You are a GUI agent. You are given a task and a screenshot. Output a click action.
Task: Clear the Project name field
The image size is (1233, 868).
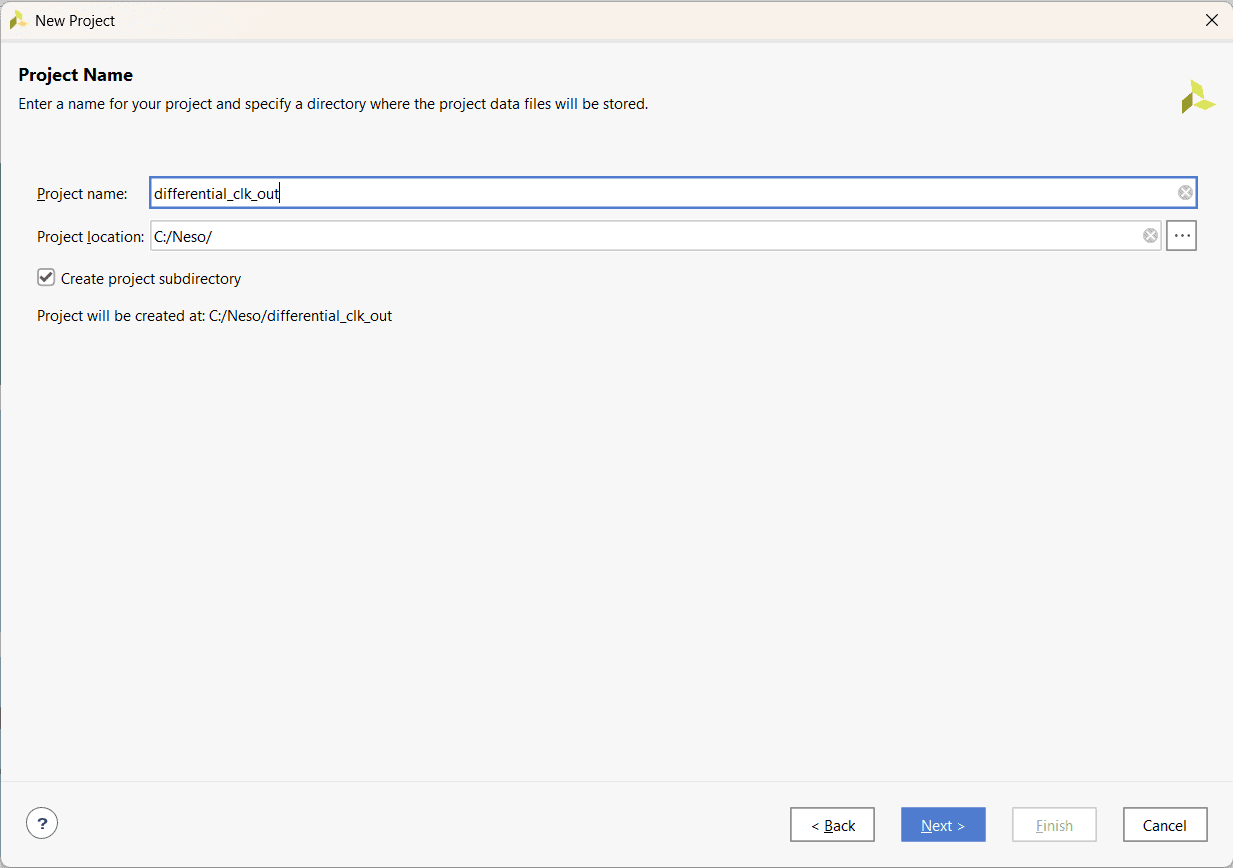click(x=1184, y=193)
